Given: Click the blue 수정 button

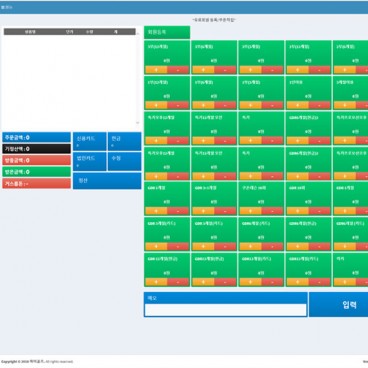Looking at the screenshot, I should point(125,161).
